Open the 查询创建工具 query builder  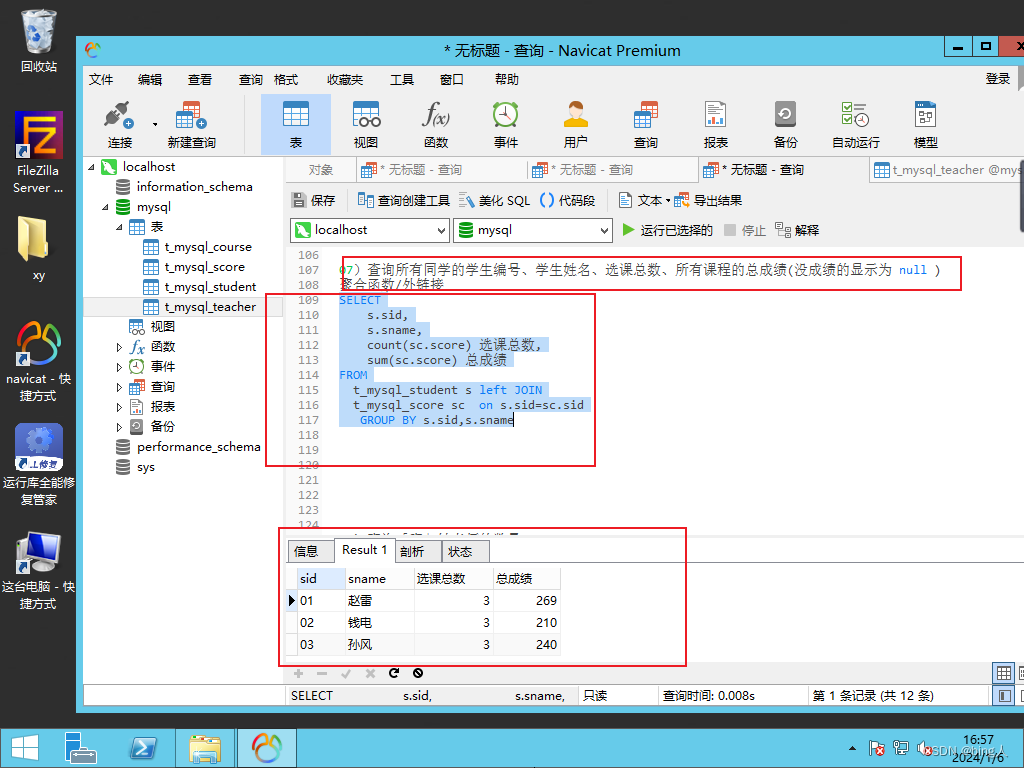tap(404, 200)
